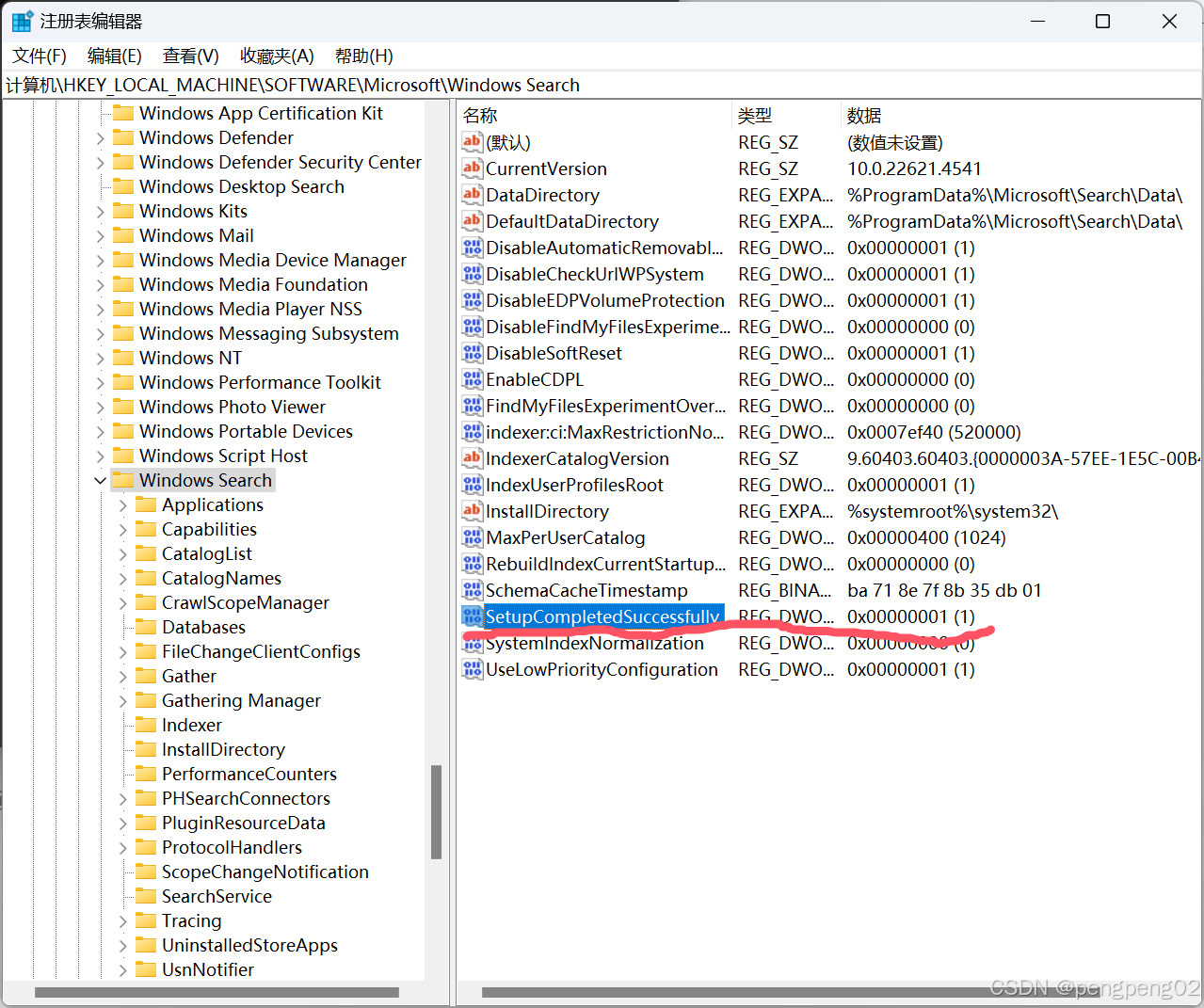
Task: Click the DWORD icon of UseLowPriorityConfiguration
Action: point(472,669)
